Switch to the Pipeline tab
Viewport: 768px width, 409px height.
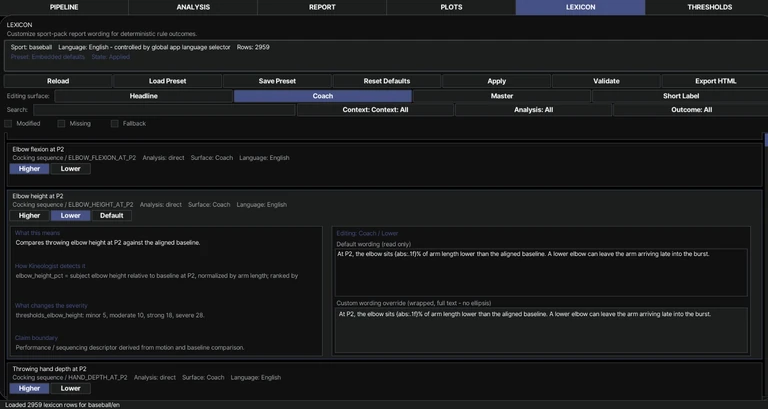pyautogui.click(x=64, y=7)
